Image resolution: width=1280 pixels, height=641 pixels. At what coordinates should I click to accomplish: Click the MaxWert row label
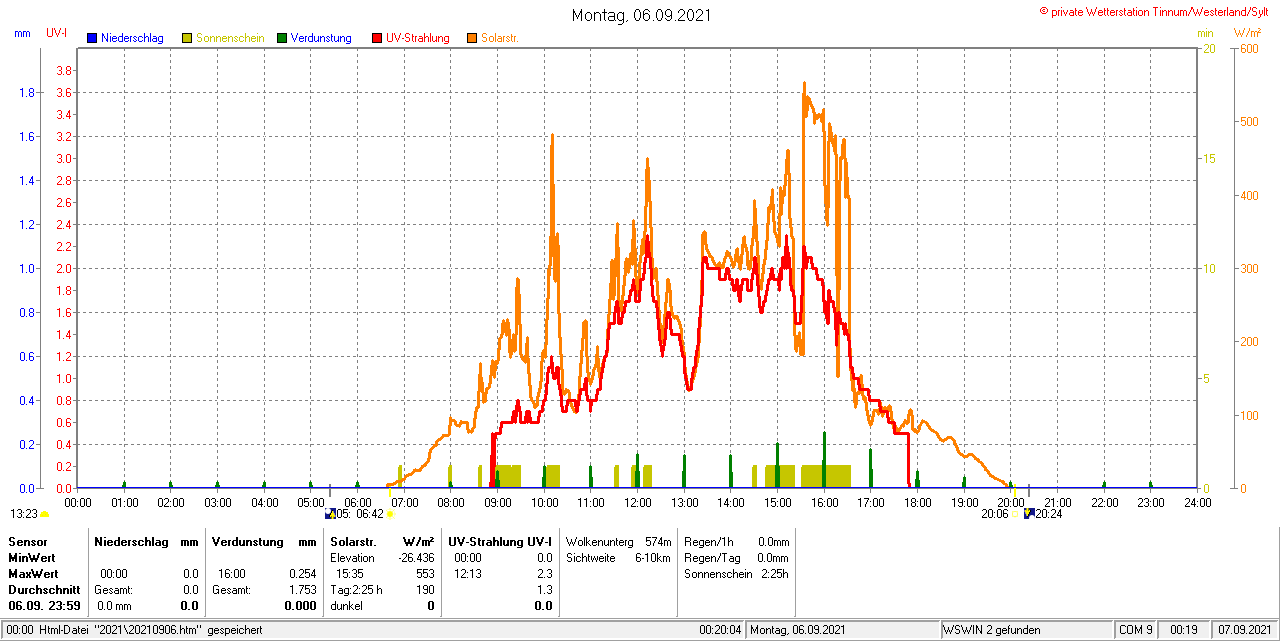pyautogui.click(x=34, y=573)
